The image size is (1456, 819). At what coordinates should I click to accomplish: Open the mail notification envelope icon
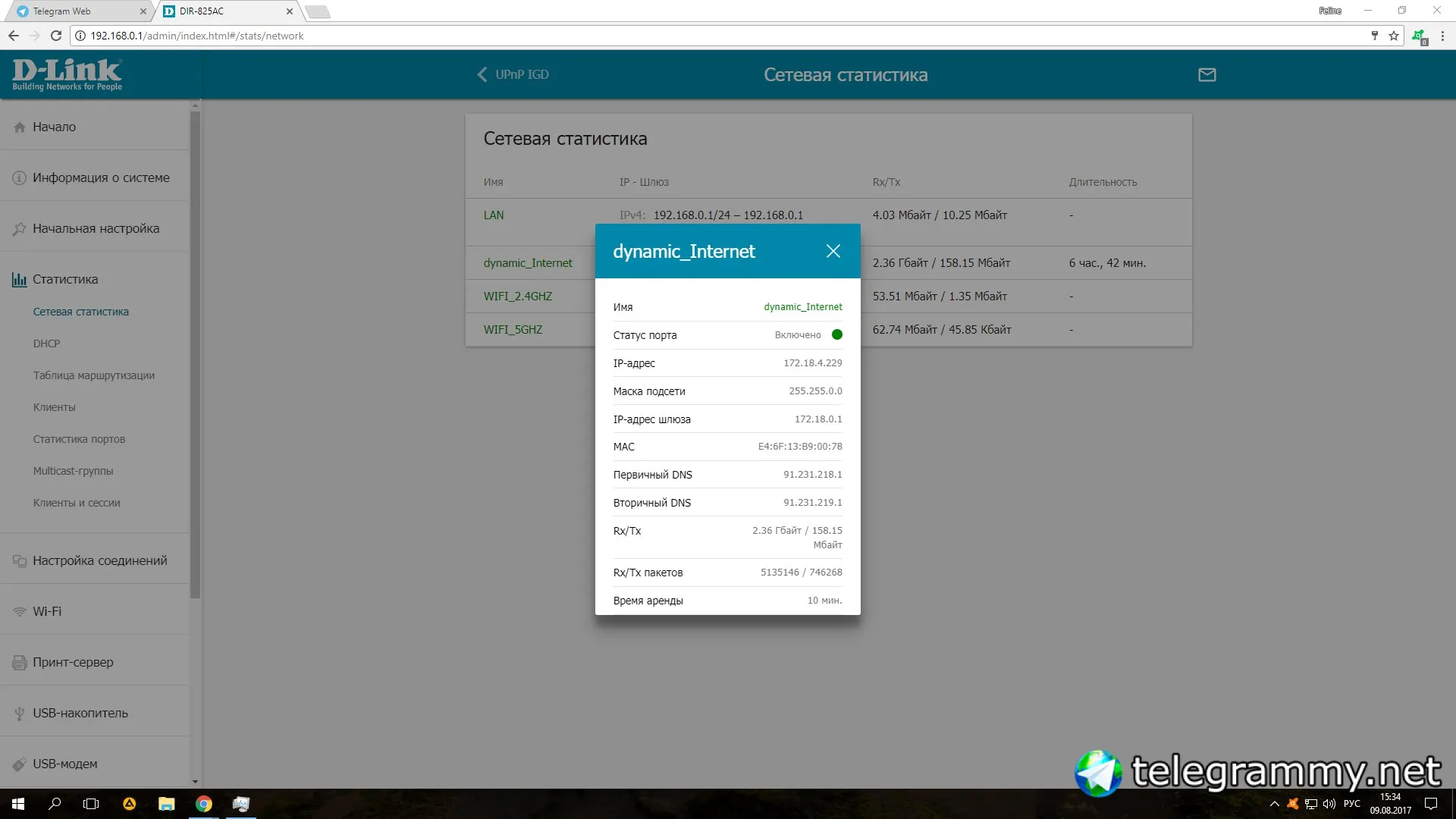(x=1207, y=74)
